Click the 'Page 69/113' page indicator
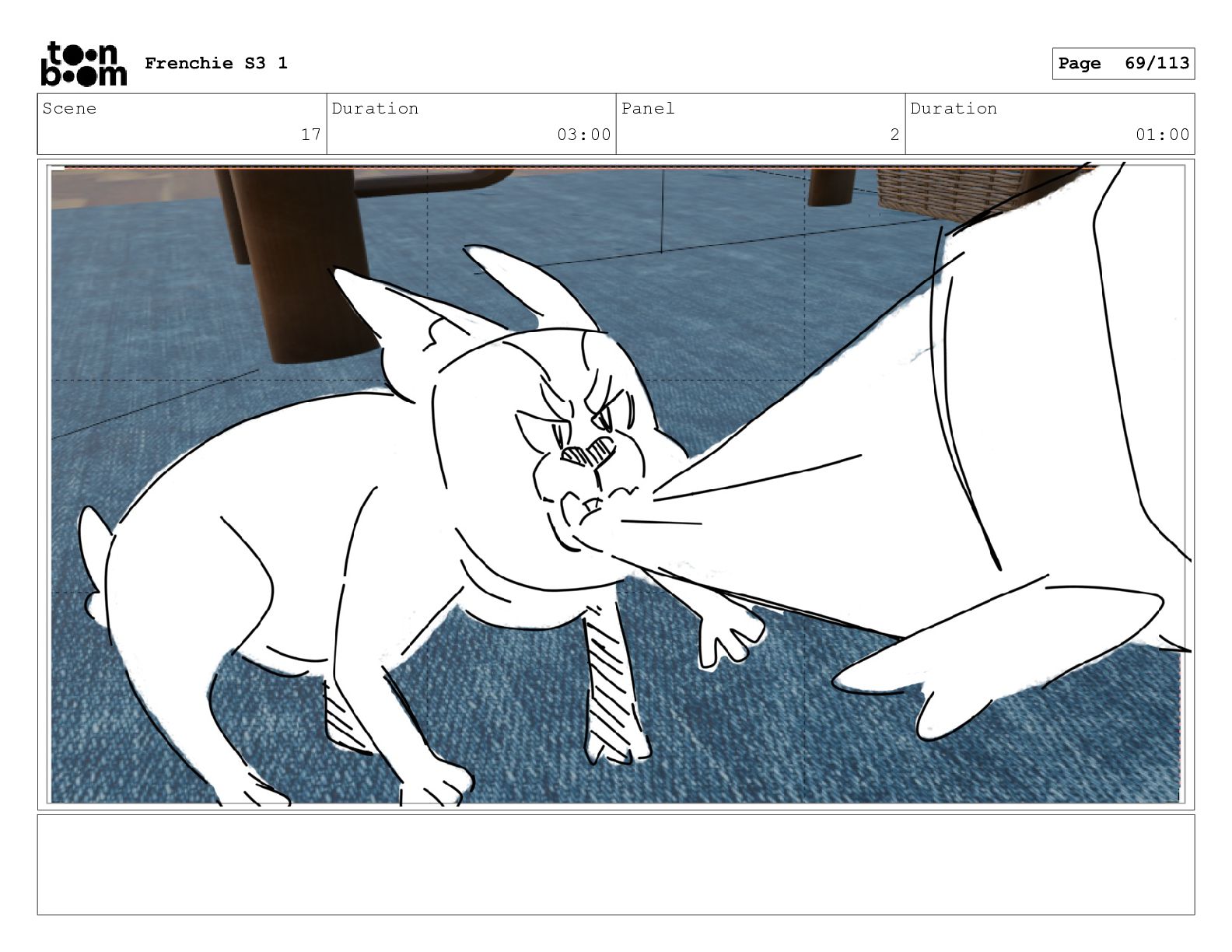 [1123, 64]
